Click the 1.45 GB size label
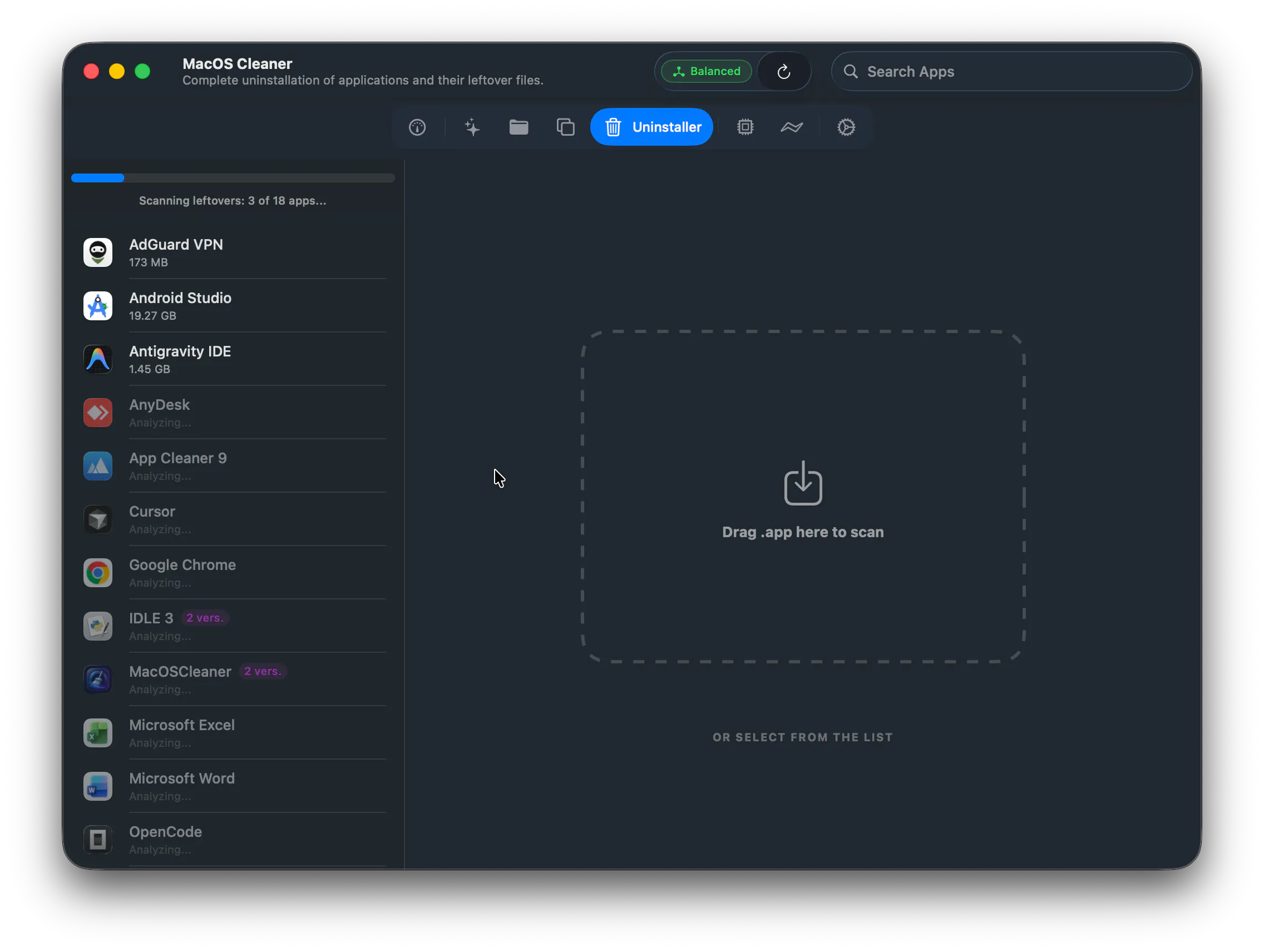Screen dimensions: 1264x952 (x=149, y=369)
